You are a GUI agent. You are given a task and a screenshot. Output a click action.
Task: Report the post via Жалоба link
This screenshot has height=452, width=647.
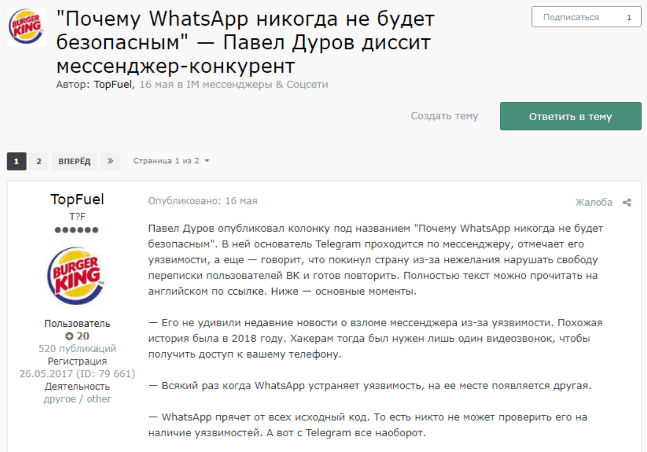point(594,202)
